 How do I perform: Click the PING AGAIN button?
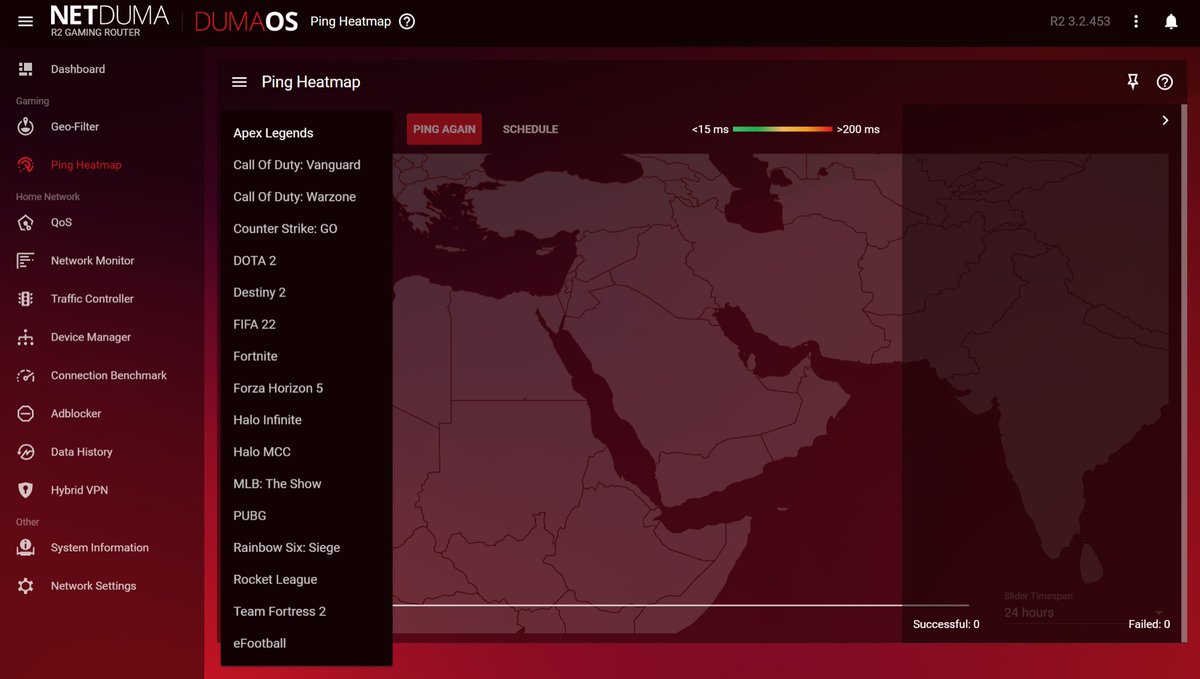pos(444,129)
